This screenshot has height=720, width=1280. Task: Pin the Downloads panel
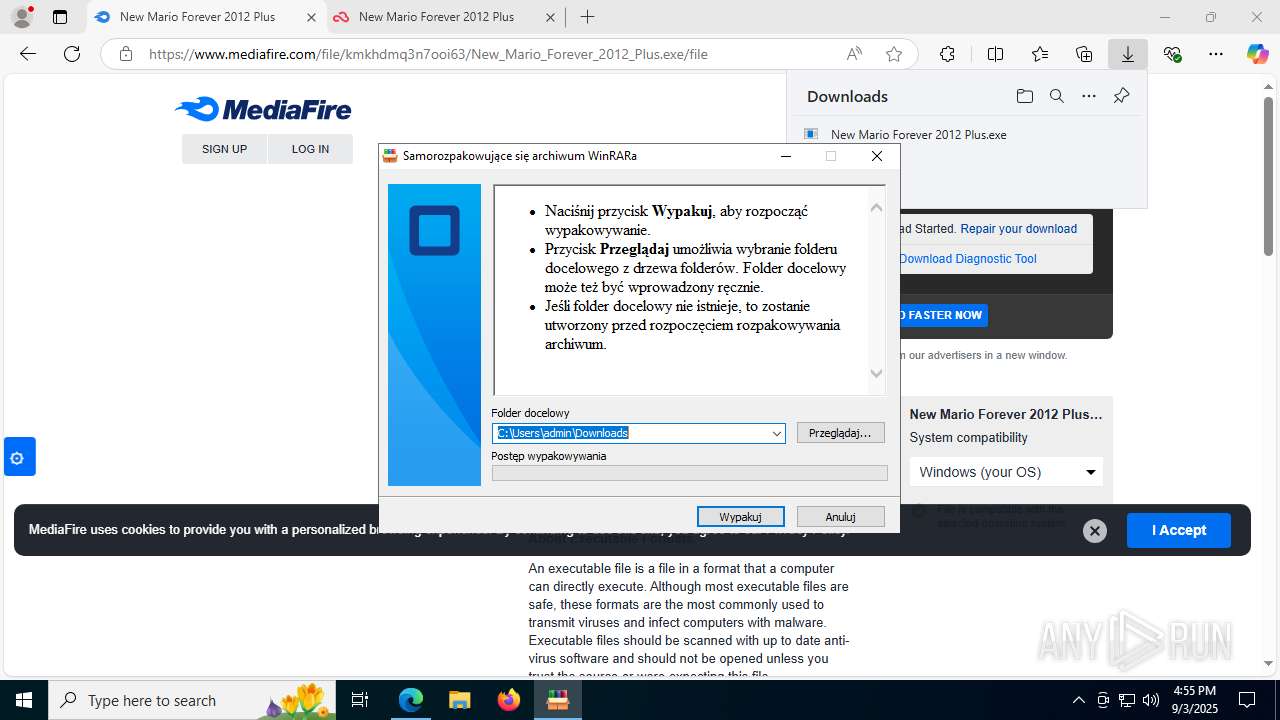(1121, 96)
